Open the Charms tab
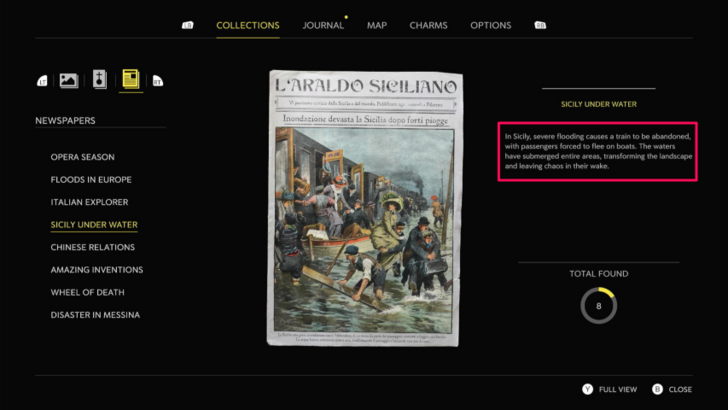Screen dimensions: 728x410 [429, 26]
